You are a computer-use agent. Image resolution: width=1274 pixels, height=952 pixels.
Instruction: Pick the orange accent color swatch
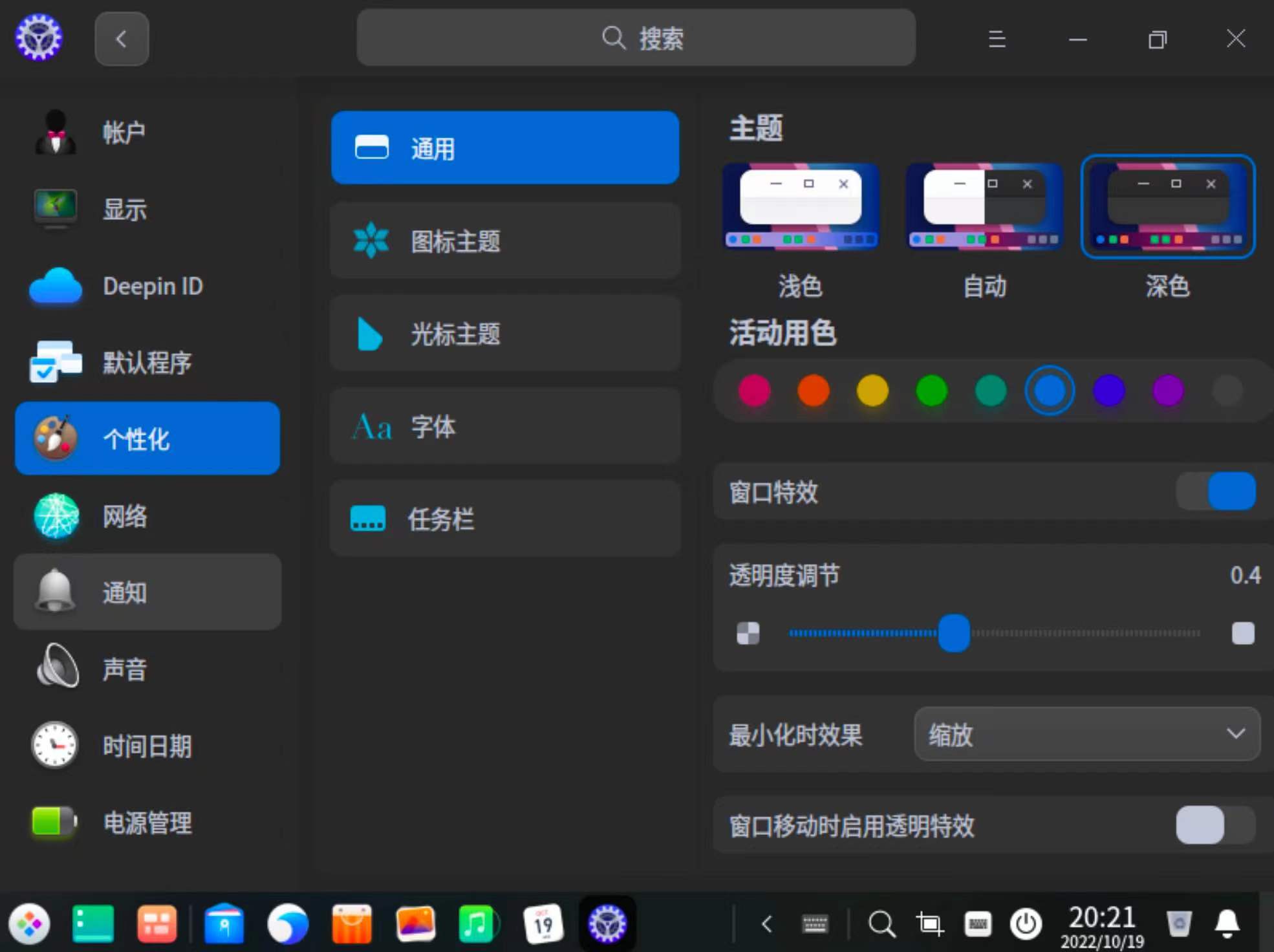point(813,391)
